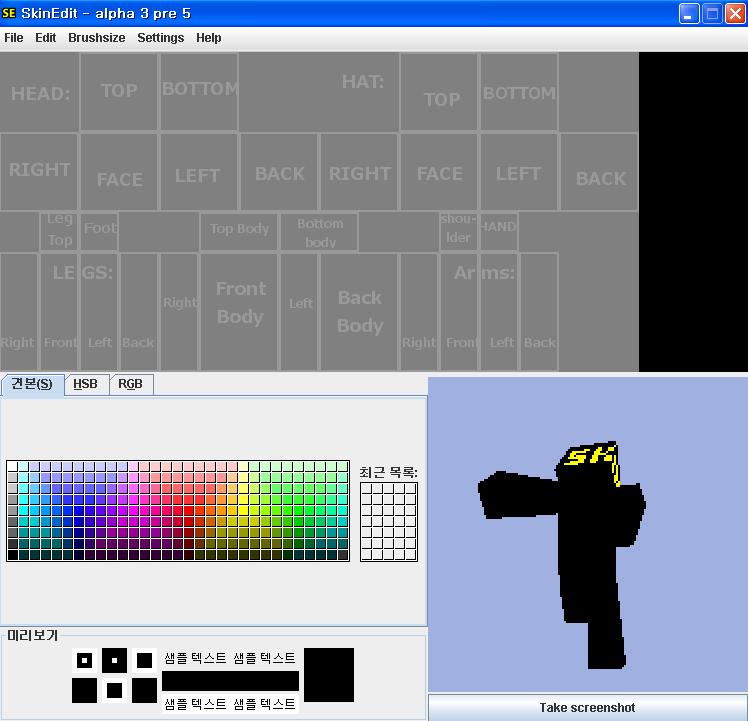Click the head TOP skin region
The width and height of the screenshot is (748, 721).
click(x=119, y=91)
